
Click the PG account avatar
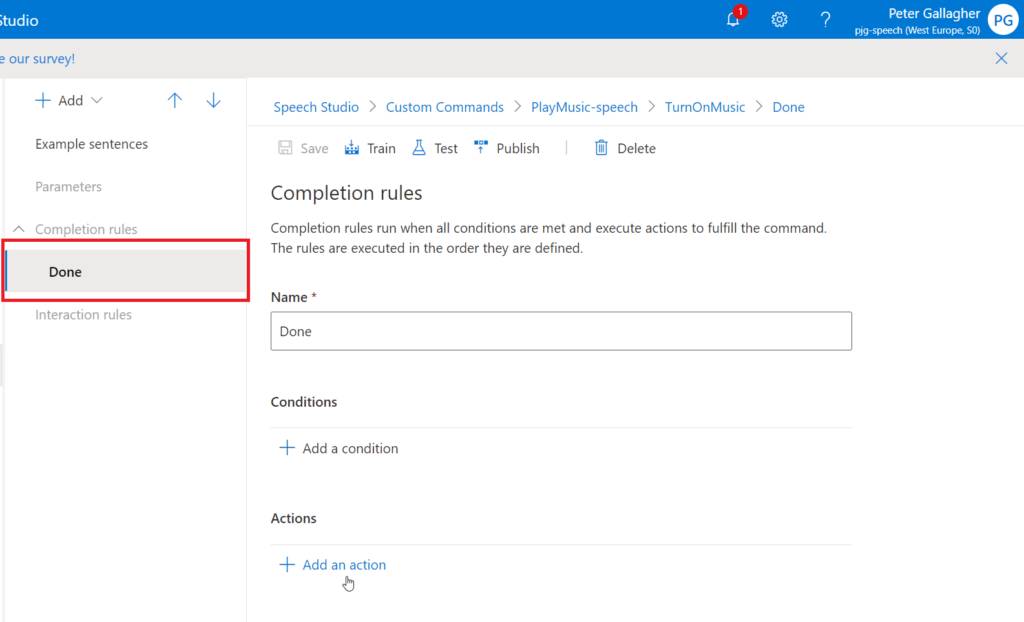tap(1003, 19)
